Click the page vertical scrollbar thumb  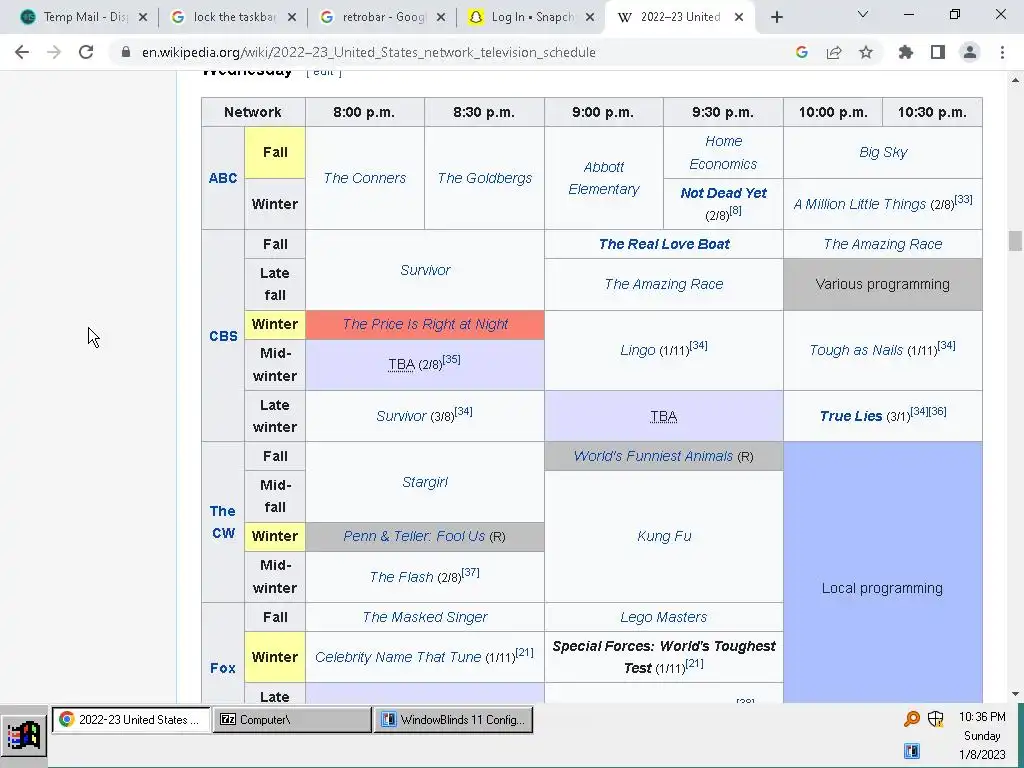(1015, 240)
